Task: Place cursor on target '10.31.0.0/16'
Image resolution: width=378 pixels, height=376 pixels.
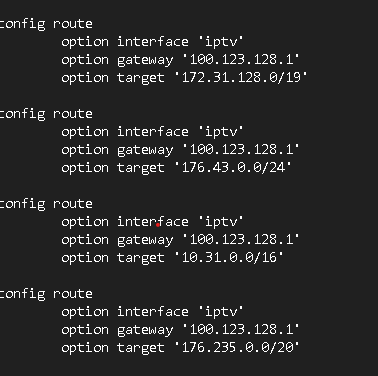Action: point(229,257)
